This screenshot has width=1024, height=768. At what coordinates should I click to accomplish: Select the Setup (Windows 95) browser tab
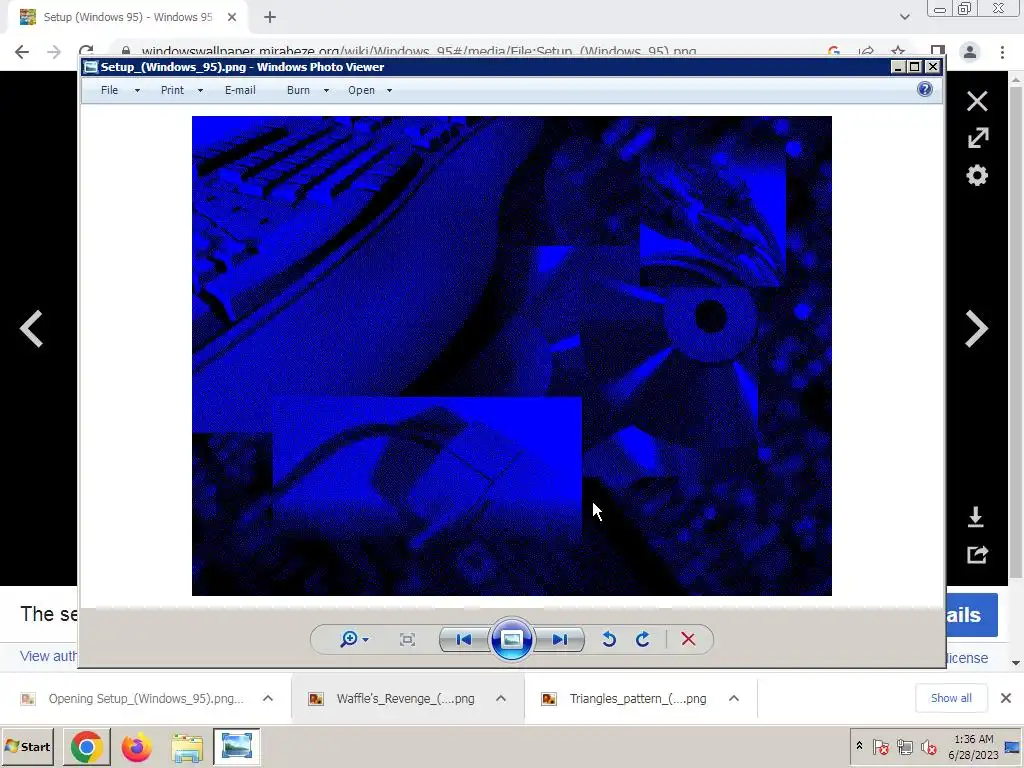pyautogui.click(x=127, y=17)
